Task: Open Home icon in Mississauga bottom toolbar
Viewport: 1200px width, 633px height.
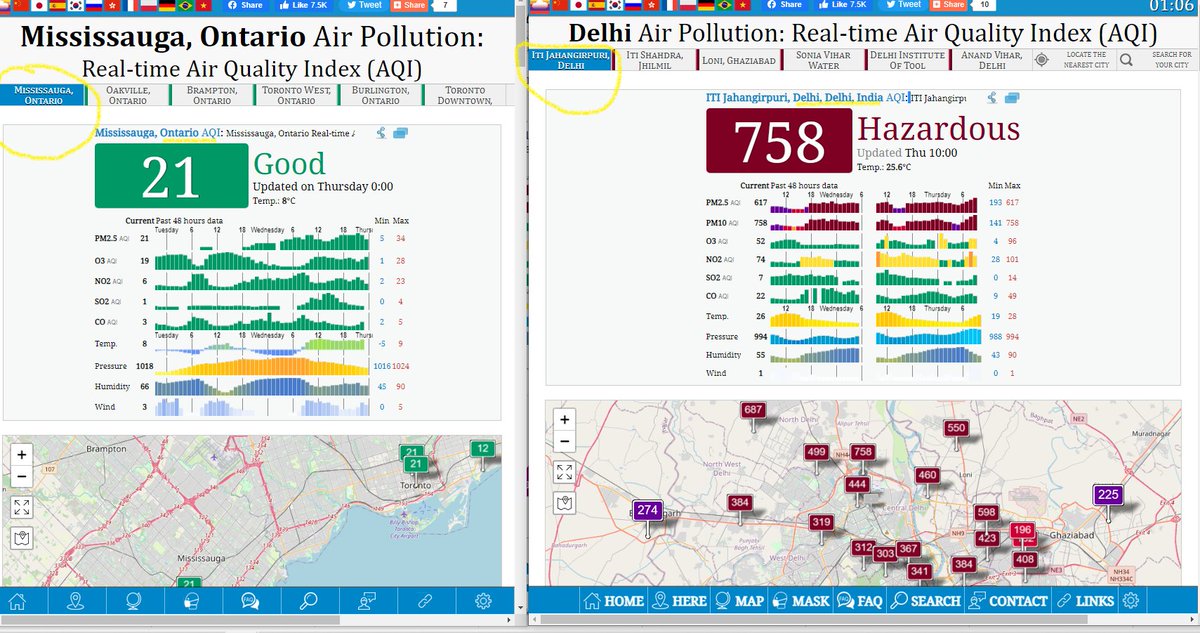Action: [17, 601]
